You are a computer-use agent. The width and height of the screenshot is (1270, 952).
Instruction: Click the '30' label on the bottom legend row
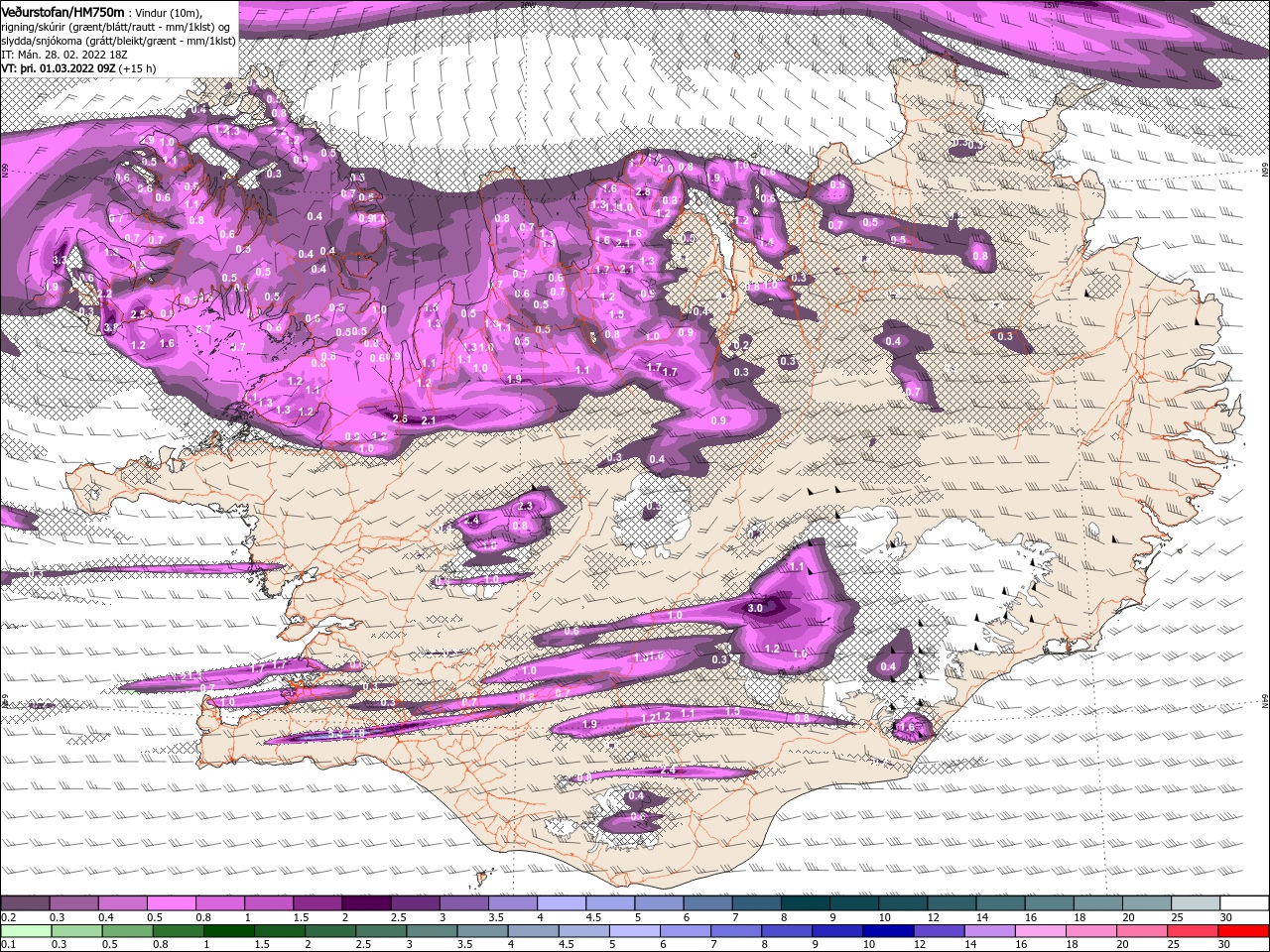tap(1223, 944)
